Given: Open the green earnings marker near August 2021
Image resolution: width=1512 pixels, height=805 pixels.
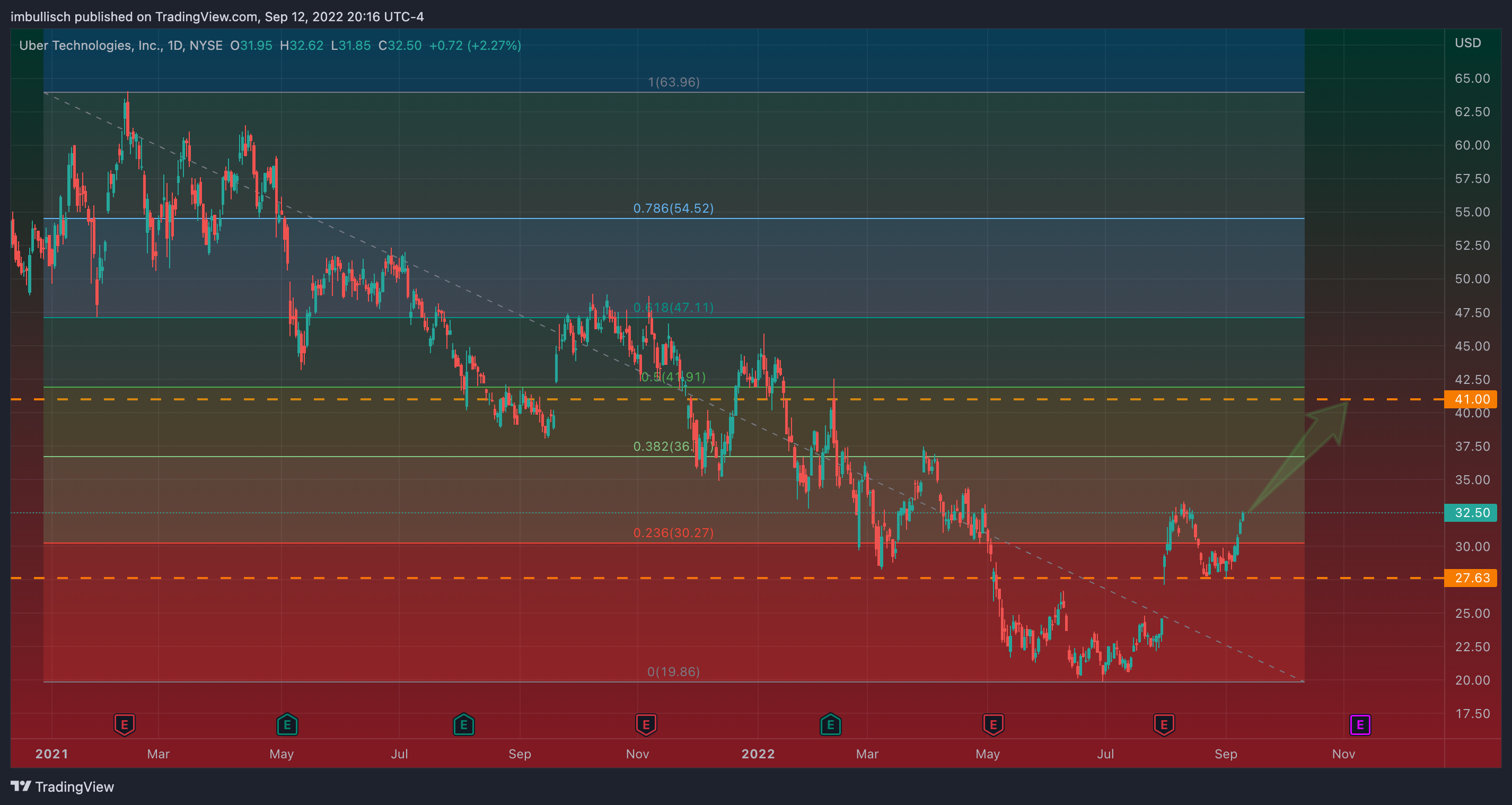Looking at the screenshot, I should [x=464, y=724].
